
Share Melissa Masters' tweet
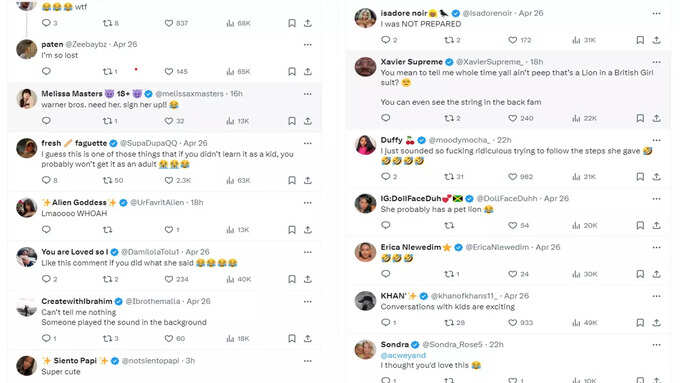click(307, 121)
